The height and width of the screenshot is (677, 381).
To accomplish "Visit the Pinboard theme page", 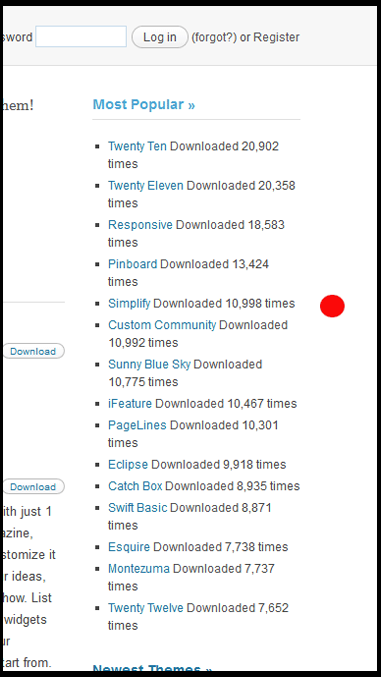I will [133, 264].
